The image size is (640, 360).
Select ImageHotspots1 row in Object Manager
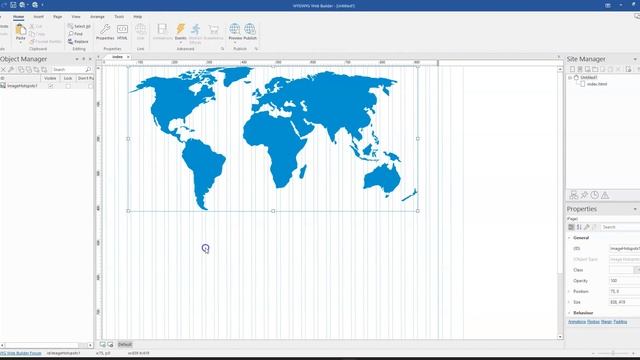(47, 86)
